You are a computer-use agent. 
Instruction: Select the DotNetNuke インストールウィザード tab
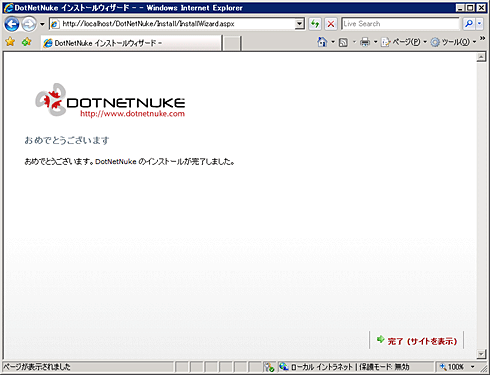pos(131,43)
